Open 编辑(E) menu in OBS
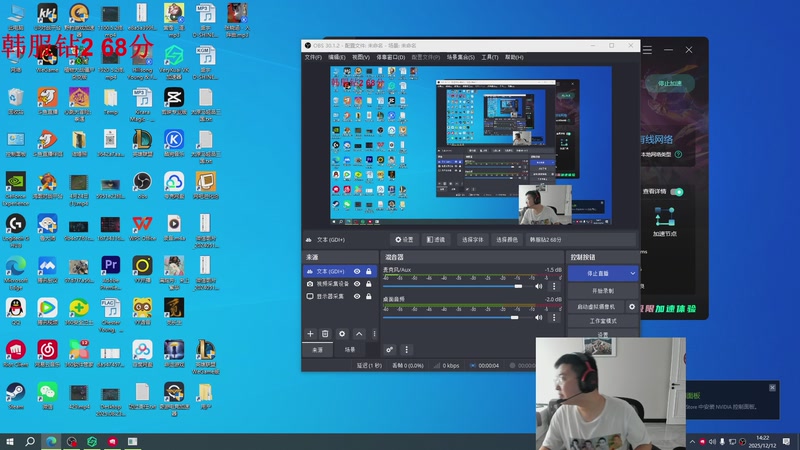800x450 pixels. [337, 57]
